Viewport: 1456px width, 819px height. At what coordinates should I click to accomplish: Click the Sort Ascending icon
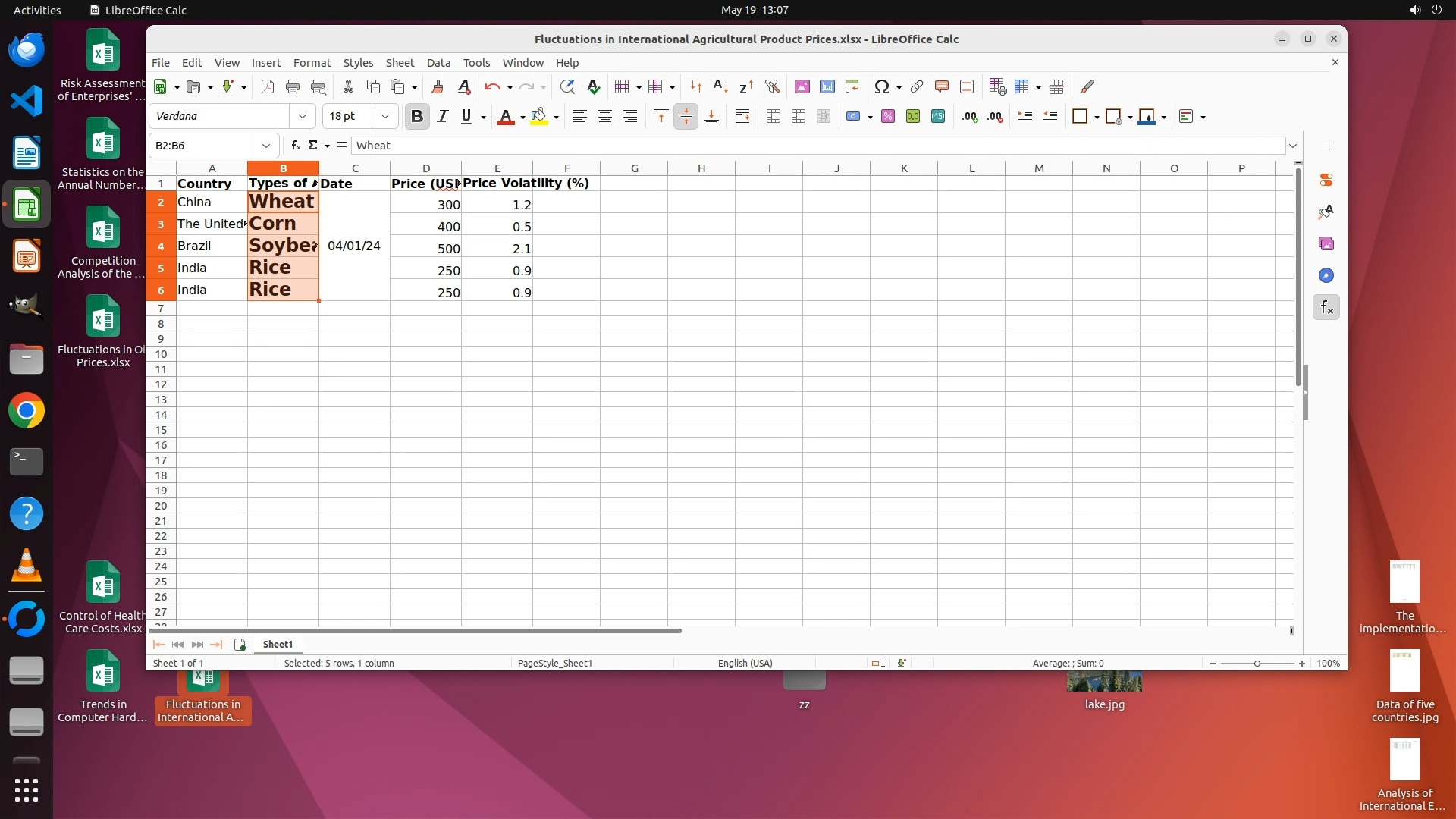tap(720, 86)
